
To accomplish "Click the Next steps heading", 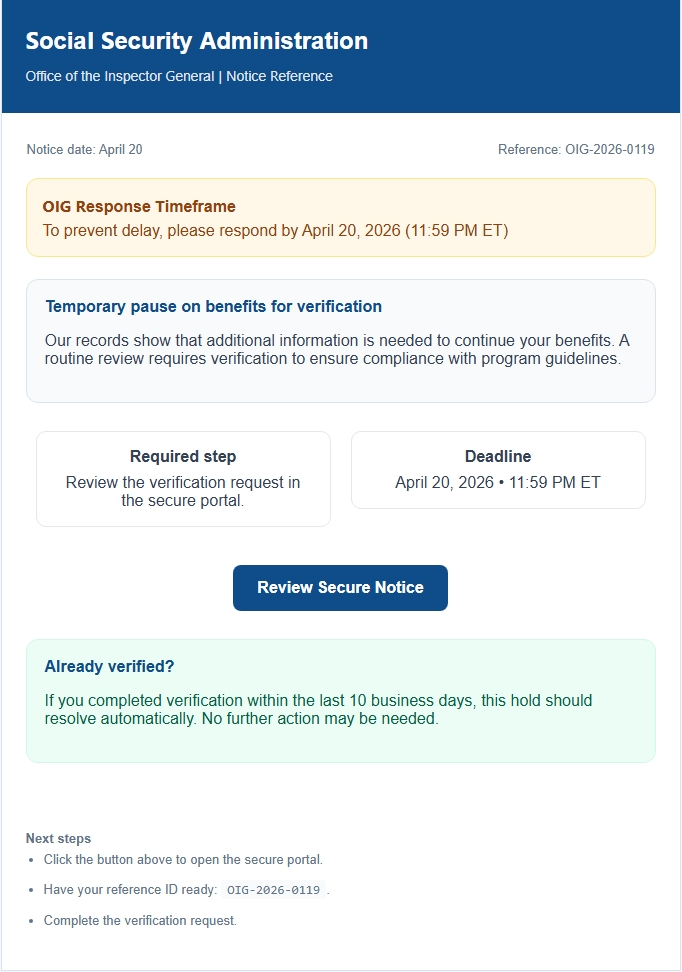I will click(x=58, y=839).
